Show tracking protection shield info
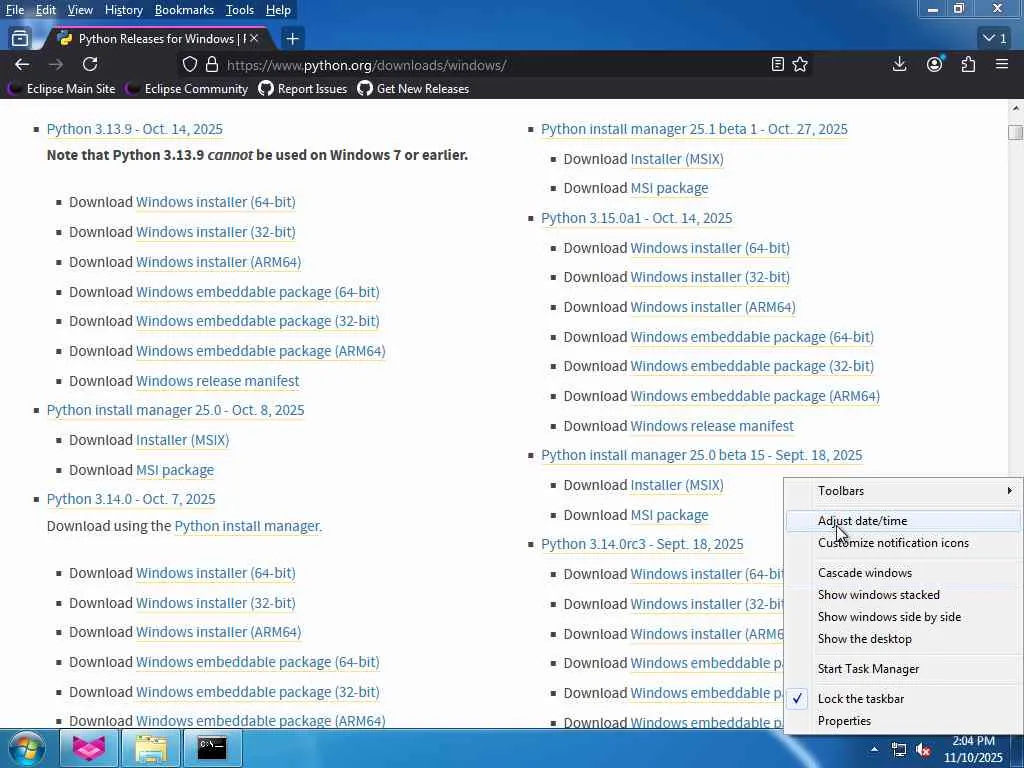The image size is (1024, 768). pyautogui.click(x=189, y=65)
